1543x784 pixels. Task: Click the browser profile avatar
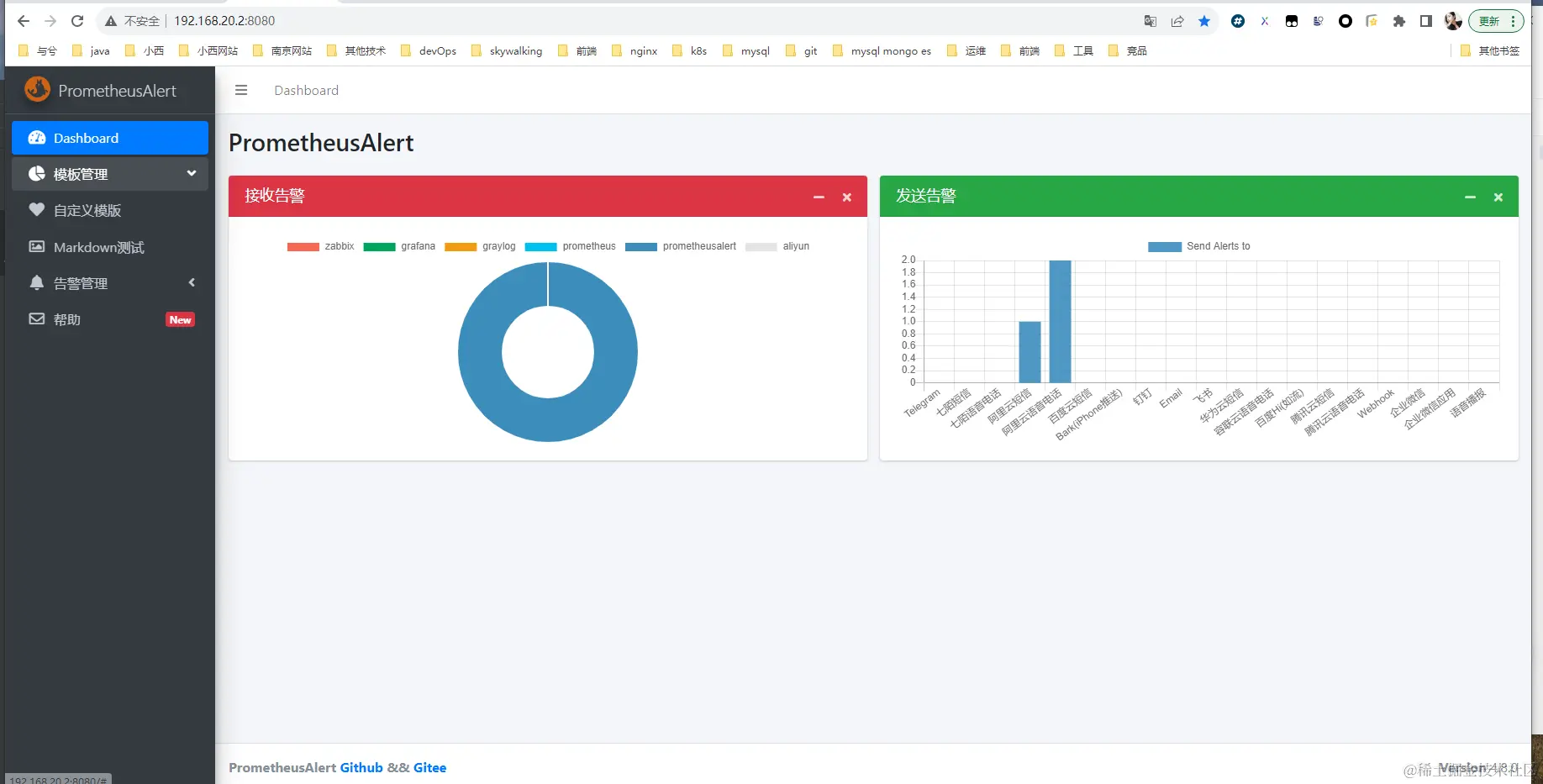[1453, 21]
